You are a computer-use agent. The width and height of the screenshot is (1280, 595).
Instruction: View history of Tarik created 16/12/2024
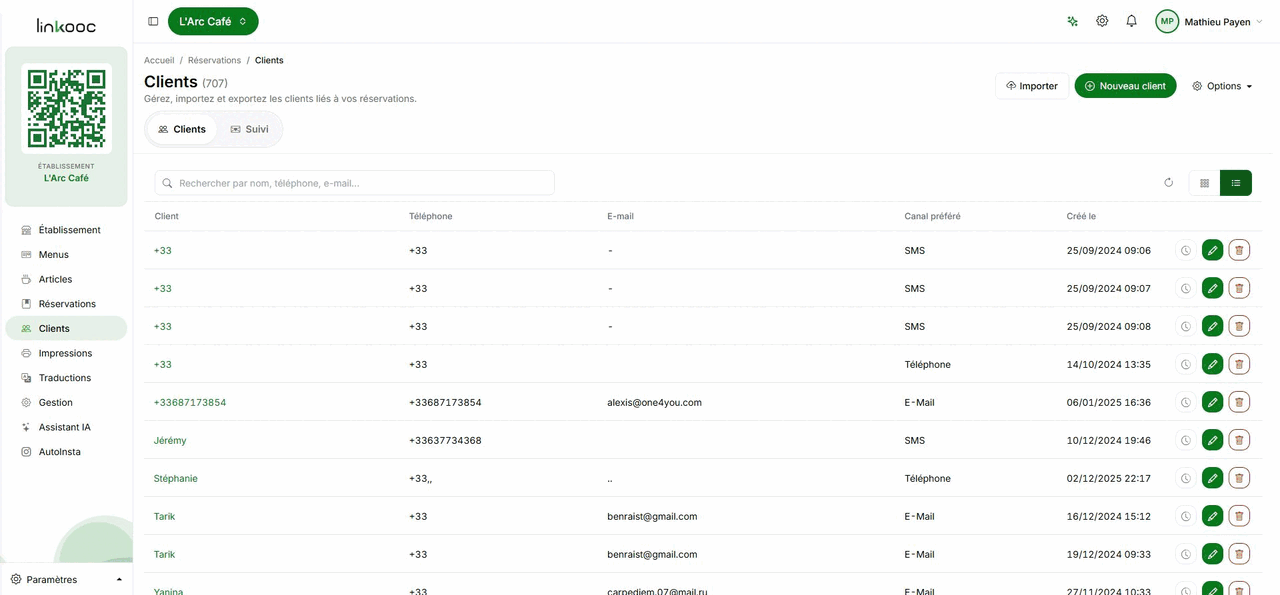[1185, 517]
